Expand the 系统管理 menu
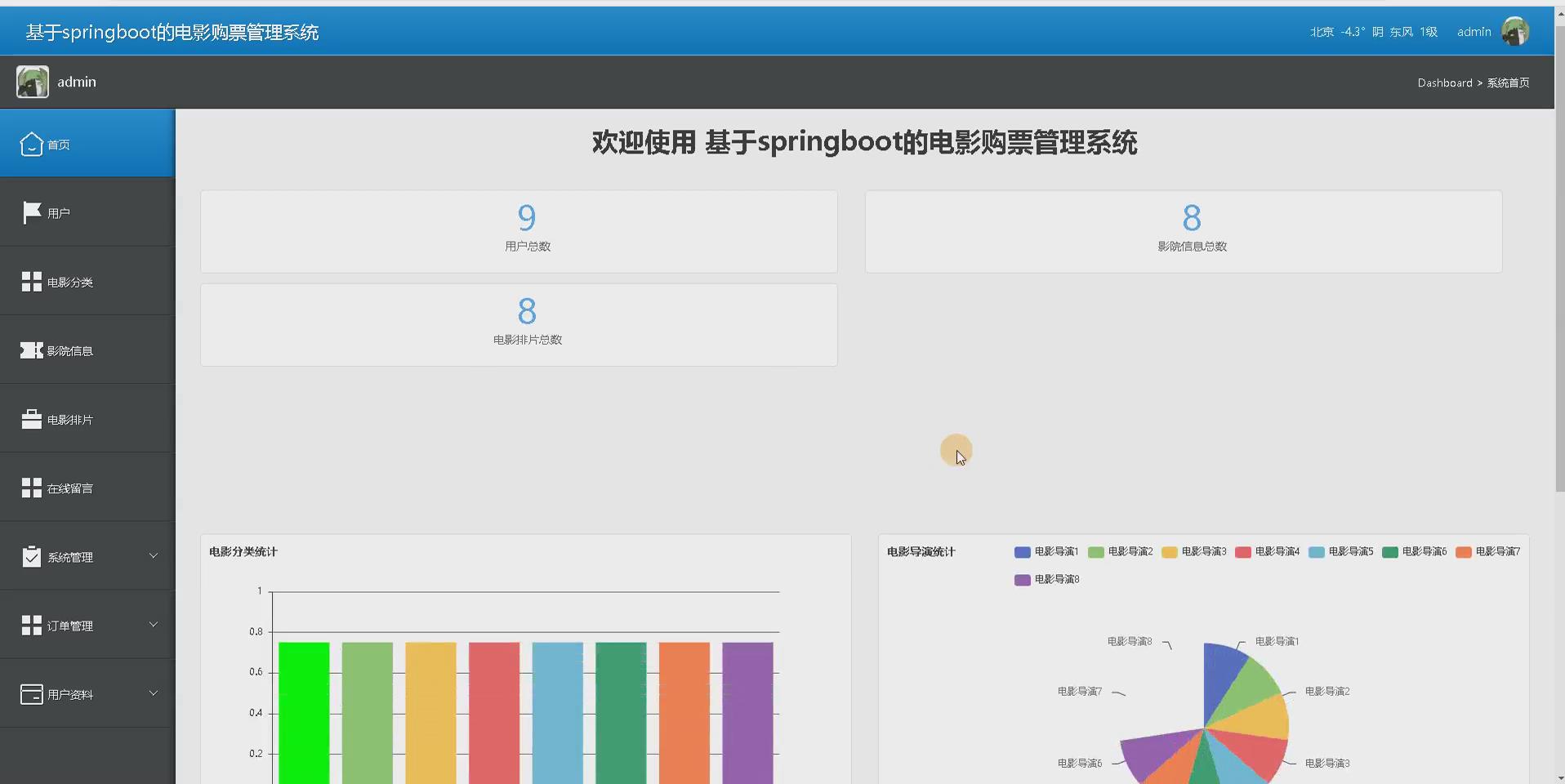The height and width of the screenshot is (784, 1565). 153,556
